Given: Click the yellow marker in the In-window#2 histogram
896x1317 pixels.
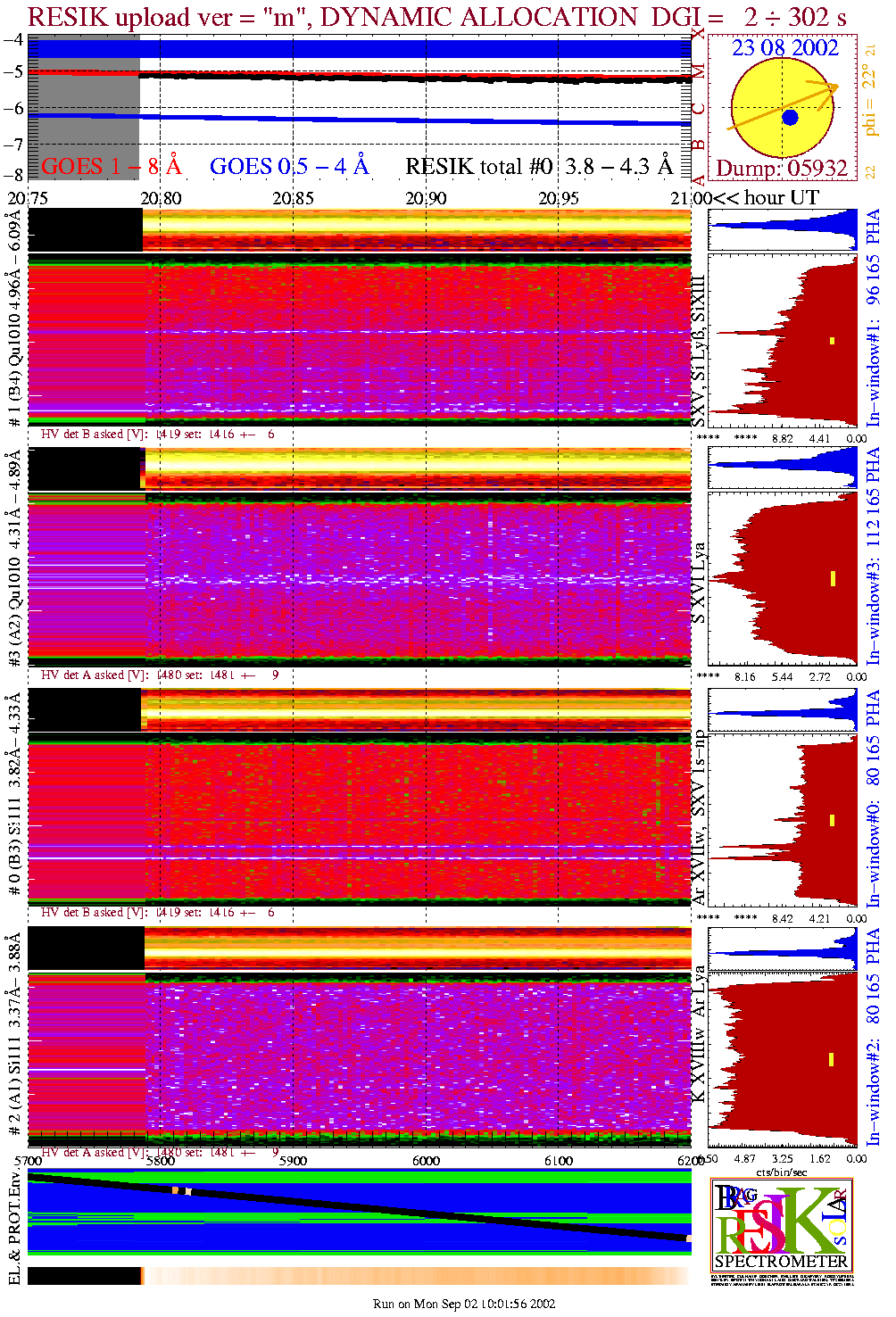Looking at the screenshot, I should 832,1059.
